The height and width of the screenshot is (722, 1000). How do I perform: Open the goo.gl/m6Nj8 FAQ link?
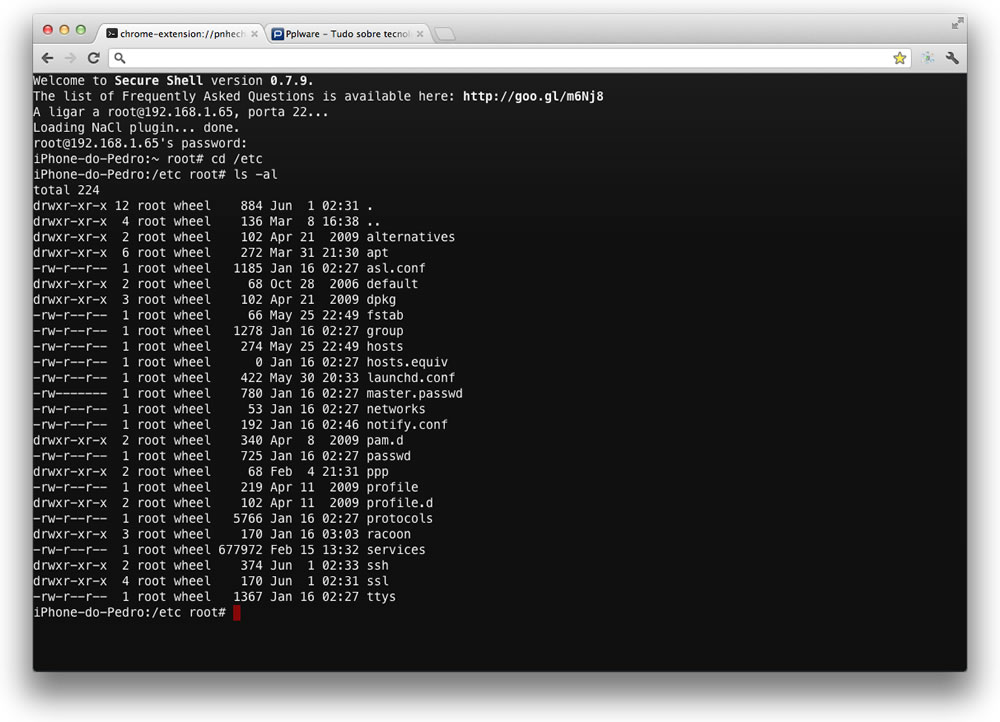pos(533,97)
